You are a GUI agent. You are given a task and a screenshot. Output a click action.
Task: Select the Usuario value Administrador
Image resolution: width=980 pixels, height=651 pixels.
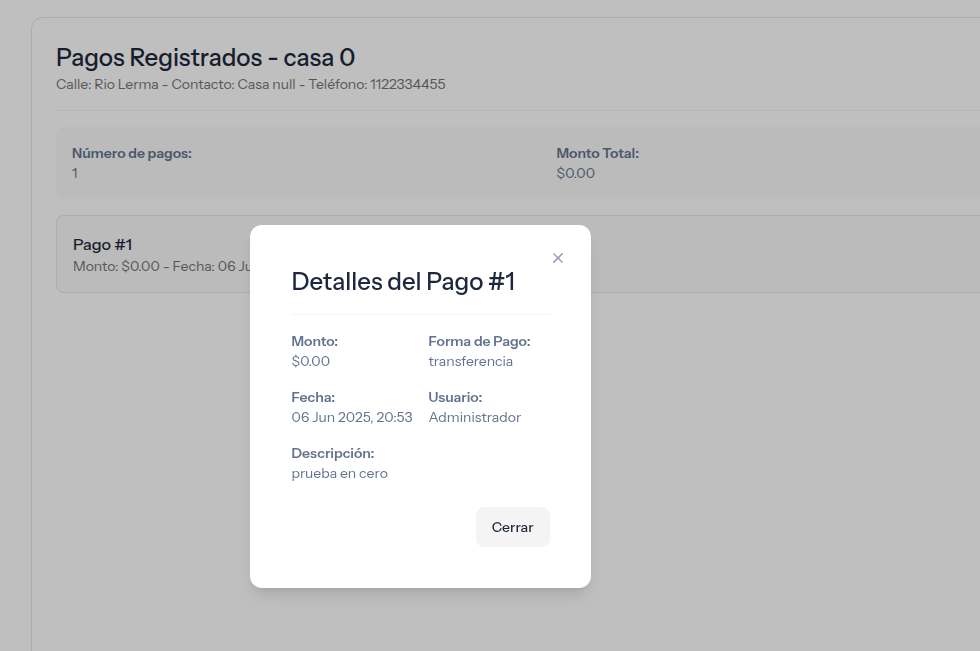pos(474,417)
